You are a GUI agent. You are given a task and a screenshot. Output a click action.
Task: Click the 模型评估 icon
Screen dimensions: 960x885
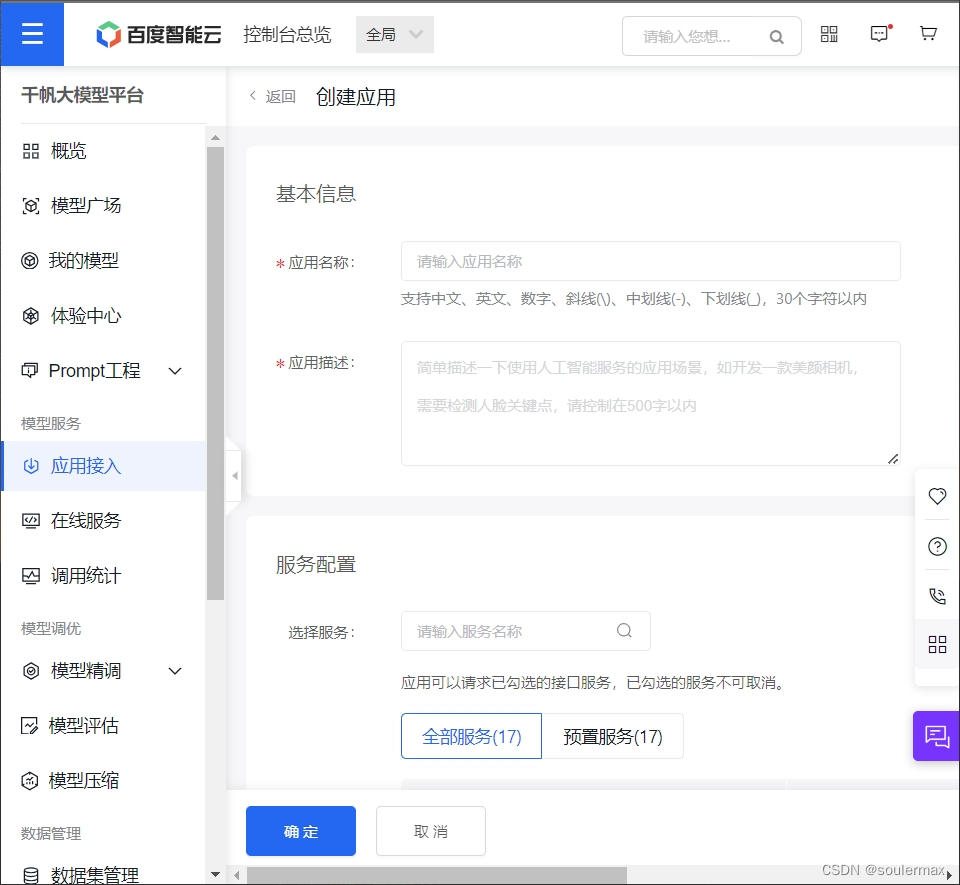pos(29,726)
